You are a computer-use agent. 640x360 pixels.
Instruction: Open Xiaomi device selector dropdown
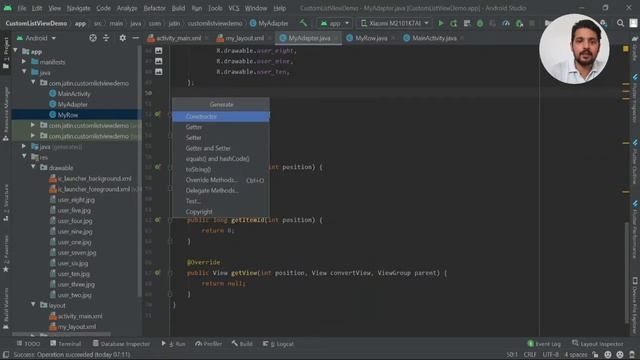[394, 24]
